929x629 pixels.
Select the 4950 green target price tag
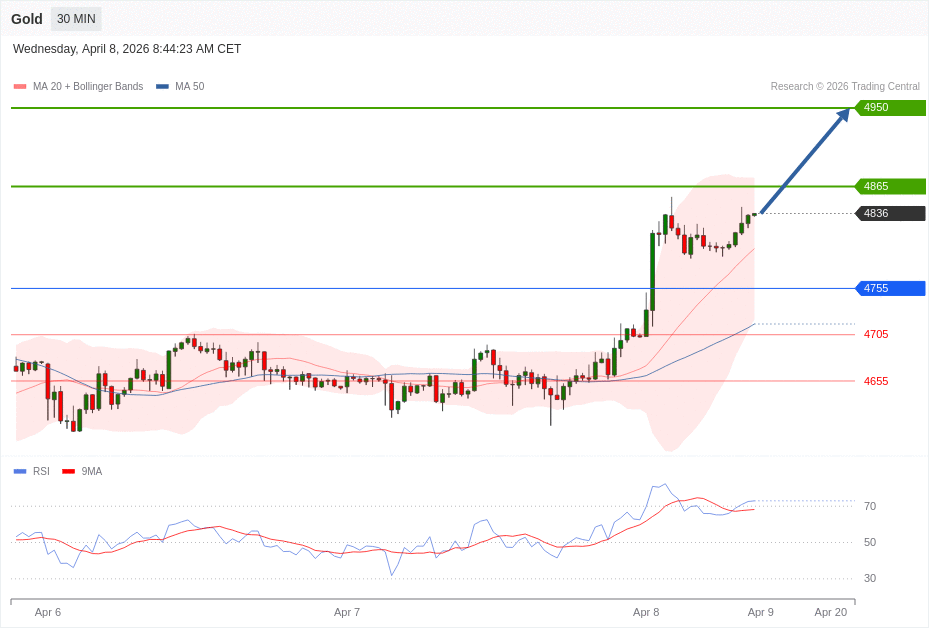[889, 108]
